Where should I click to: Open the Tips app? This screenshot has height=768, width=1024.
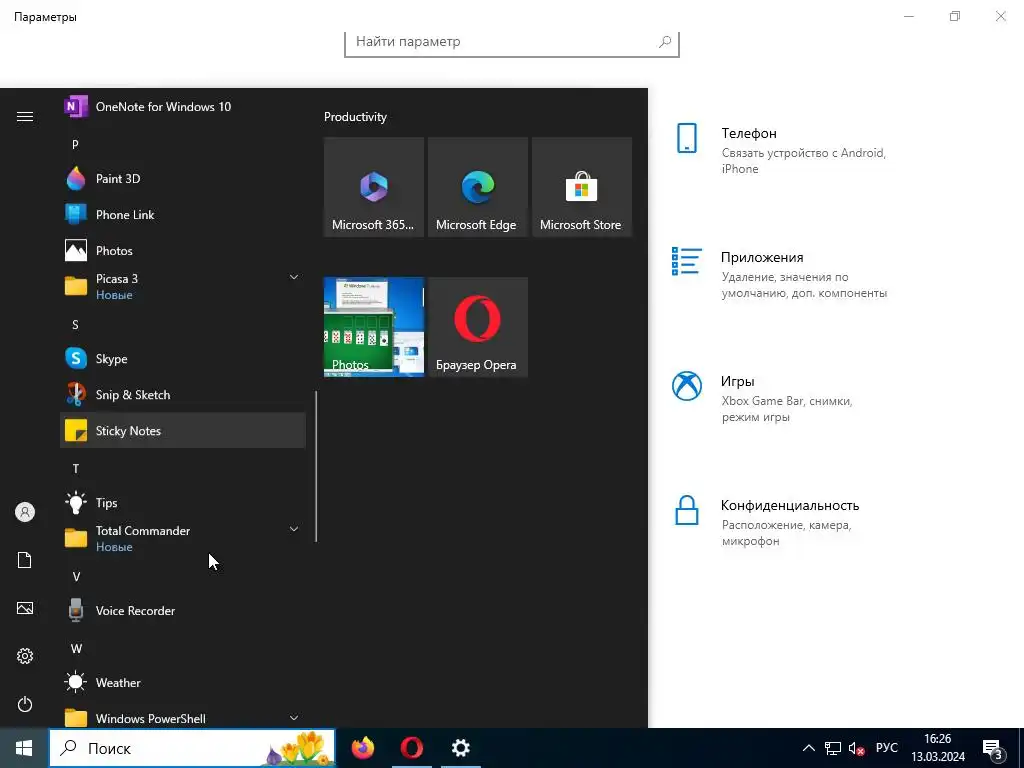(x=183, y=502)
